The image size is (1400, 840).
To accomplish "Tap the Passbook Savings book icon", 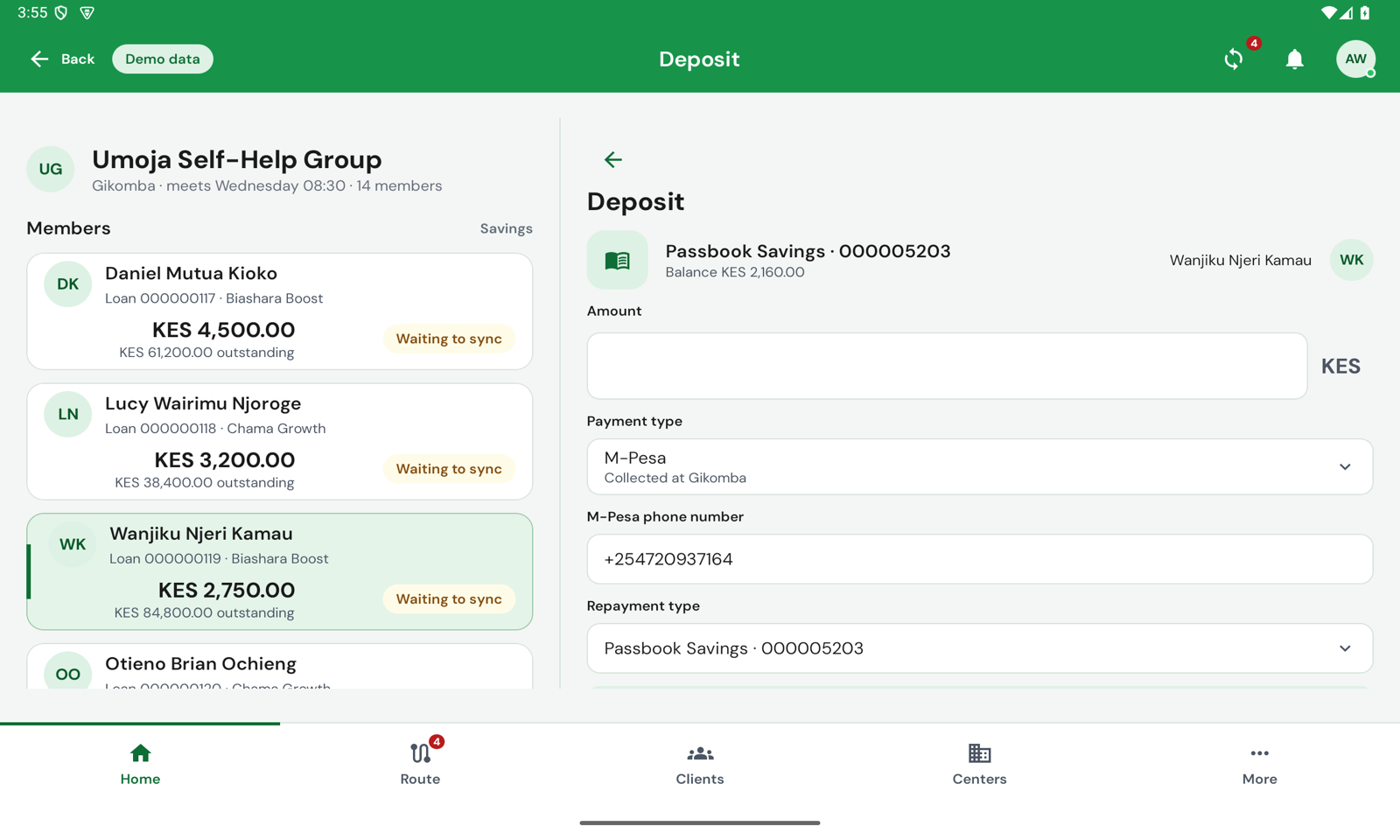I will coord(617,260).
